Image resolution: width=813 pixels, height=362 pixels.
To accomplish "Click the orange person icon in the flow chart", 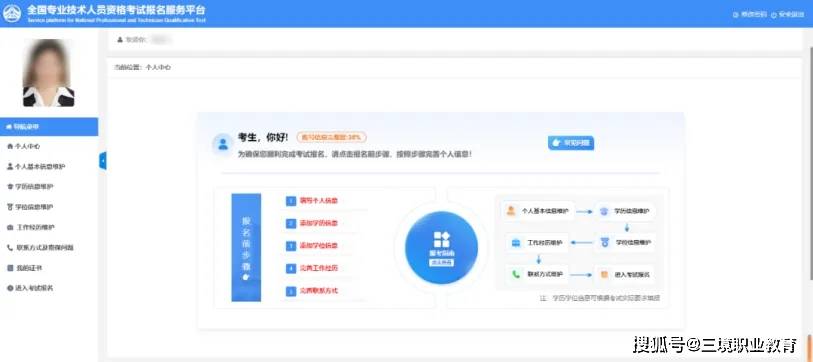I will pyautogui.click(x=511, y=211).
